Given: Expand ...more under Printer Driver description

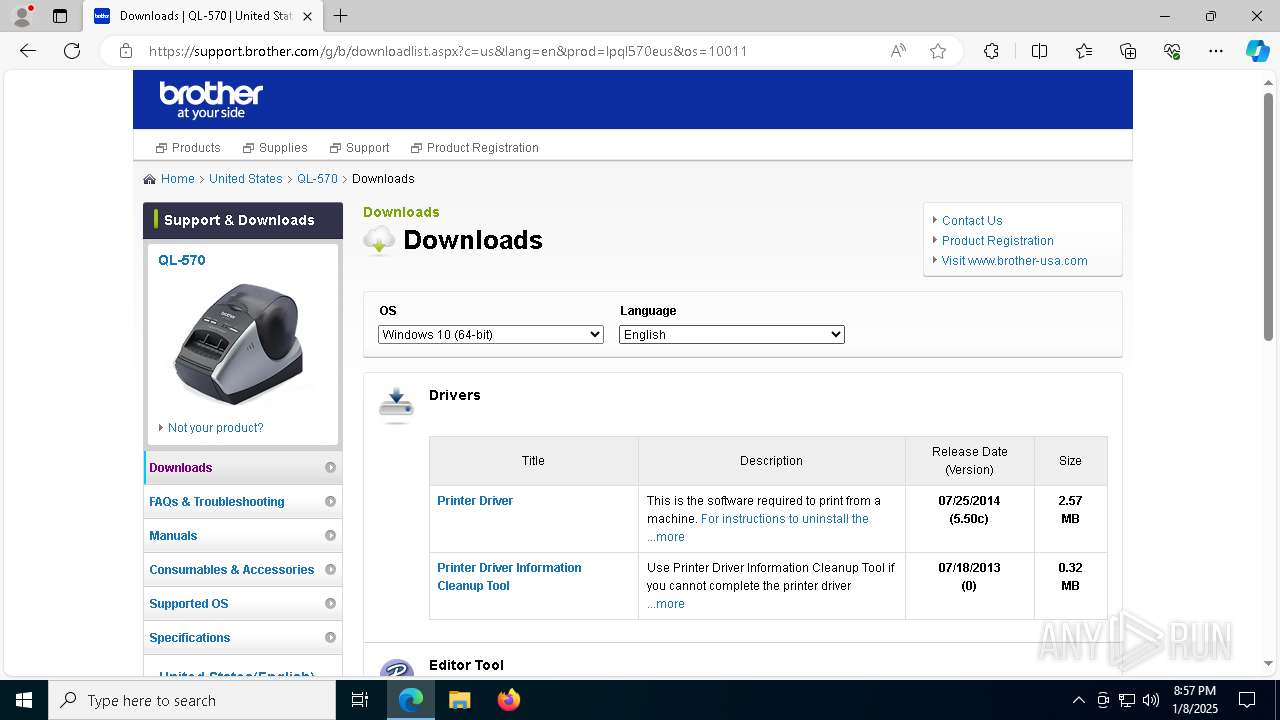Looking at the screenshot, I should pos(666,537).
